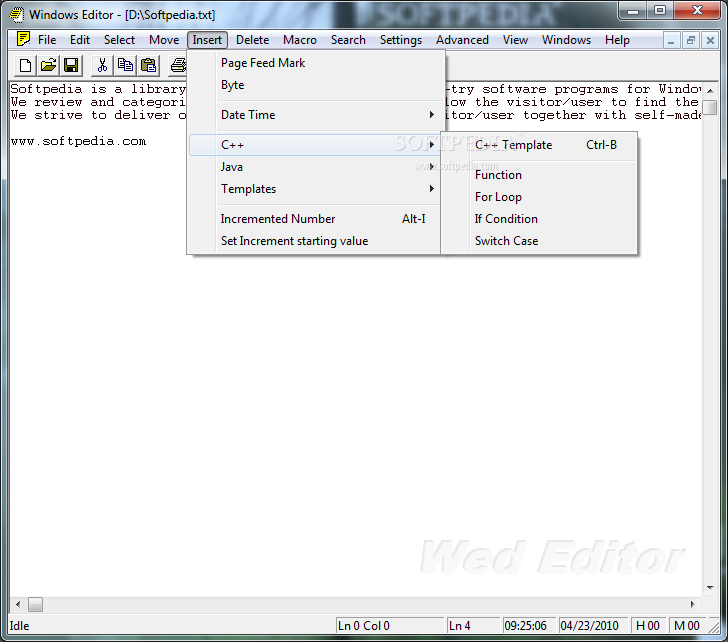The image size is (728, 642).
Task: Click the horizontal scrollbar thumb
Action: pos(35,604)
